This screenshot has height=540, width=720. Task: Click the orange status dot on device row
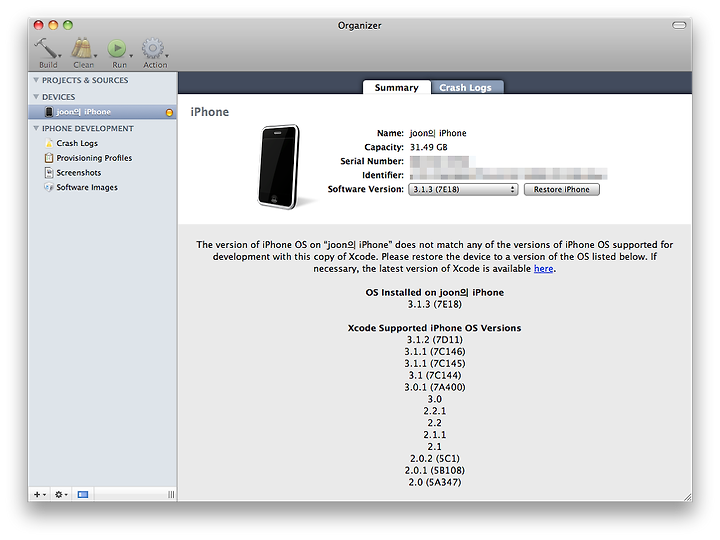(169, 112)
